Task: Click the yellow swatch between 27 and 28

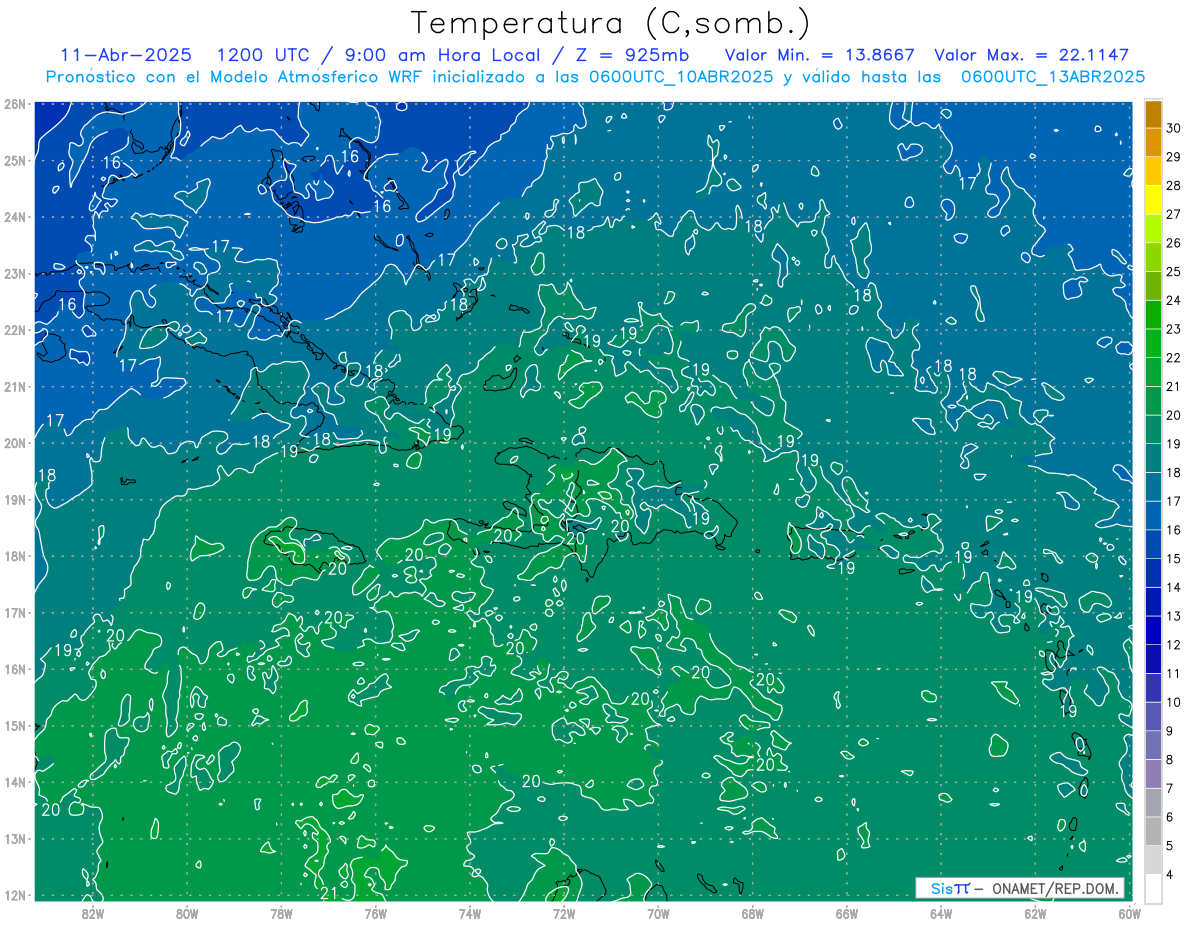Action: click(1153, 199)
